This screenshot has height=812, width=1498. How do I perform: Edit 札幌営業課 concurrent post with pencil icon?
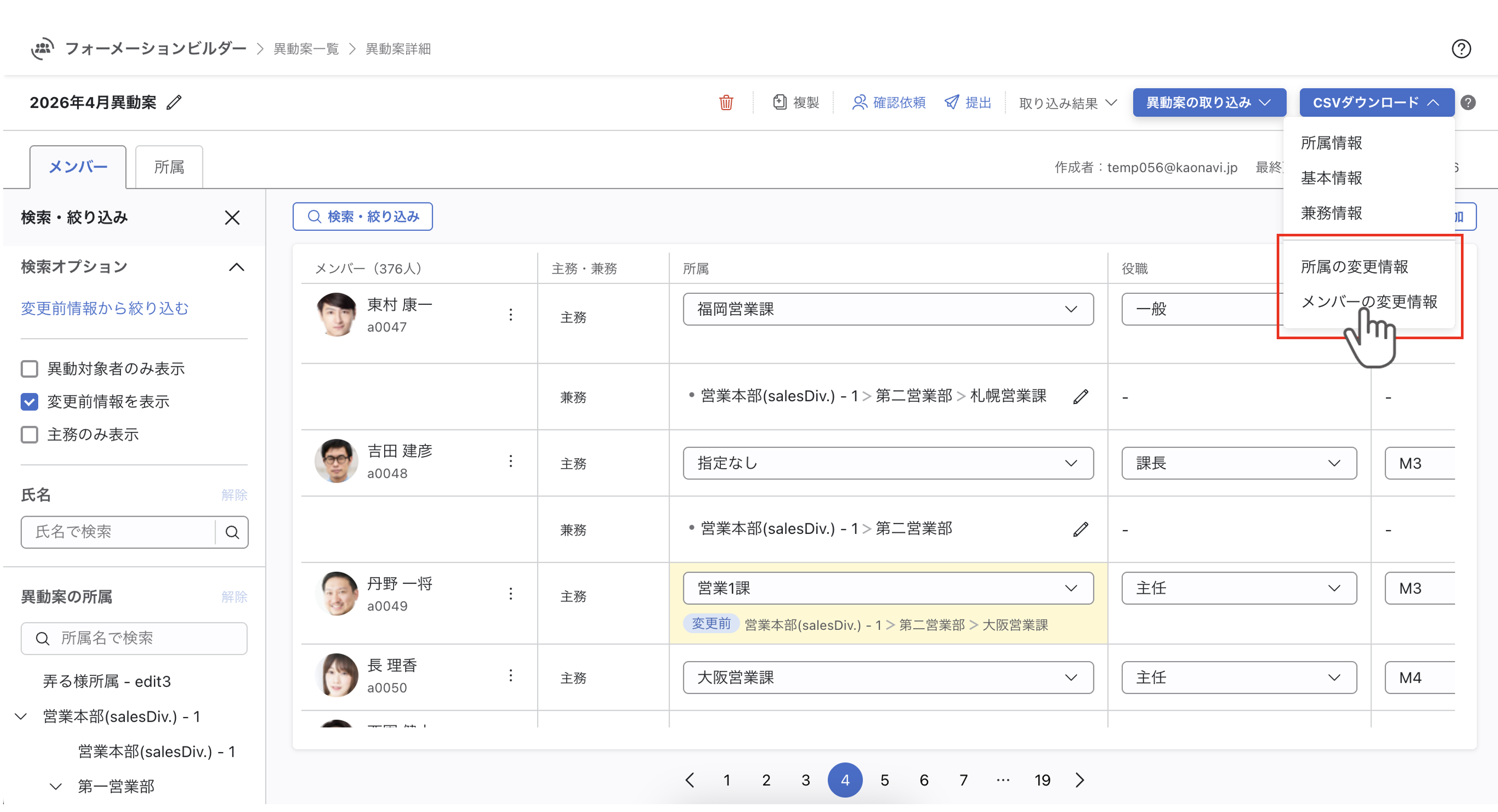click(1080, 397)
